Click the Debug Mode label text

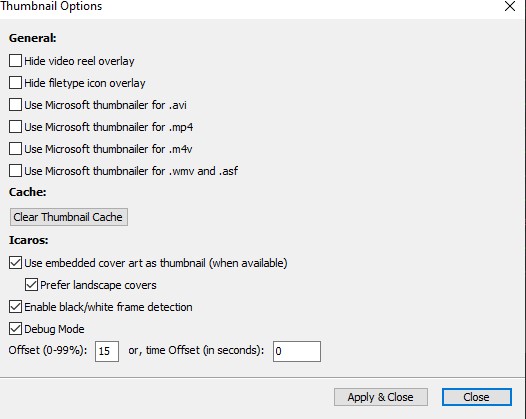pos(54,329)
